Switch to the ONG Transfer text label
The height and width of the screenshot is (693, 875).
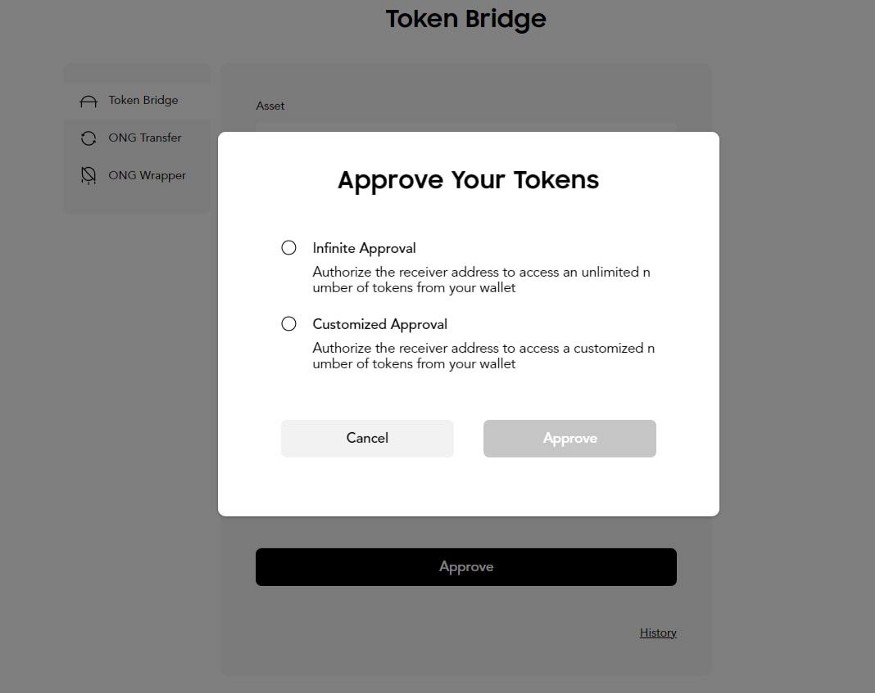pos(145,138)
